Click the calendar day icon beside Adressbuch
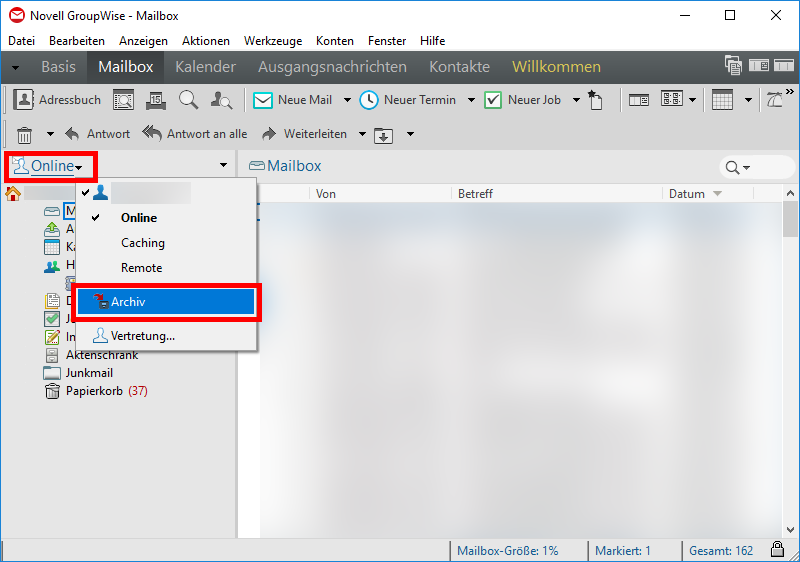The width and height of the screenshot is (800, 562). (156, 100)
